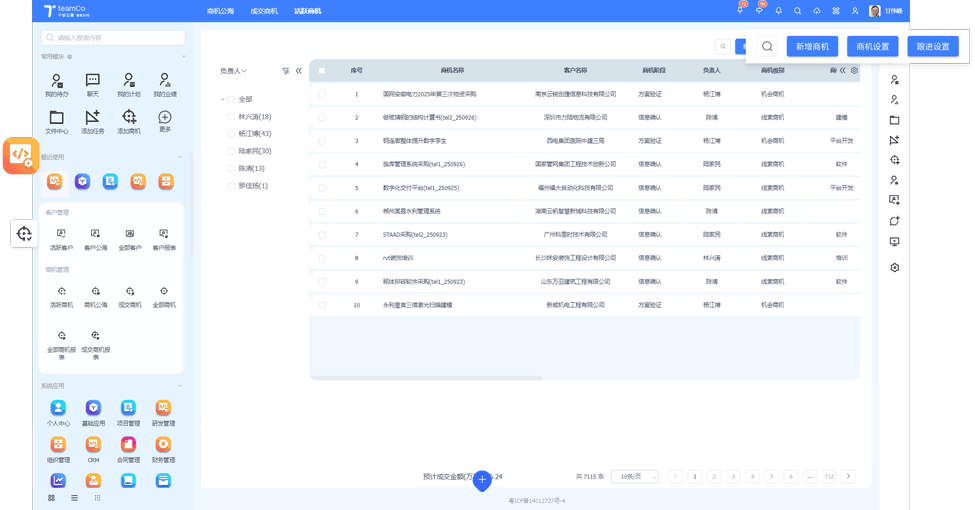Viewport: 975px width, 510px height.
Task: Open the CRM application icon
Action: coord(93,445)
